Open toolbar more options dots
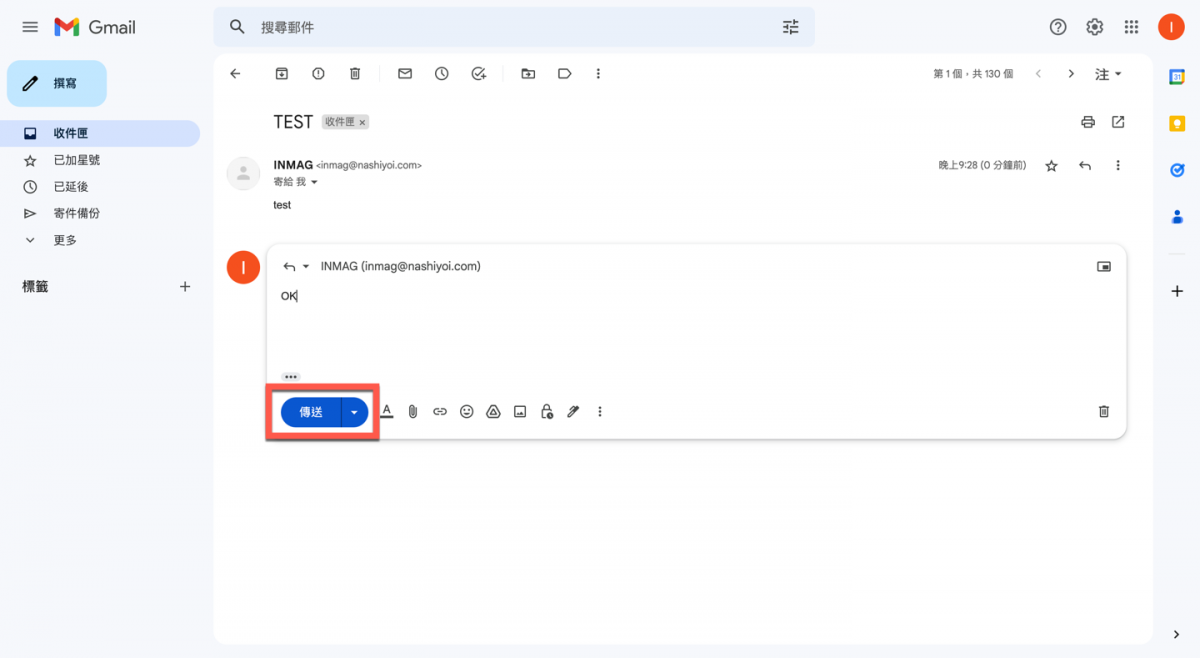 point(598,74)
